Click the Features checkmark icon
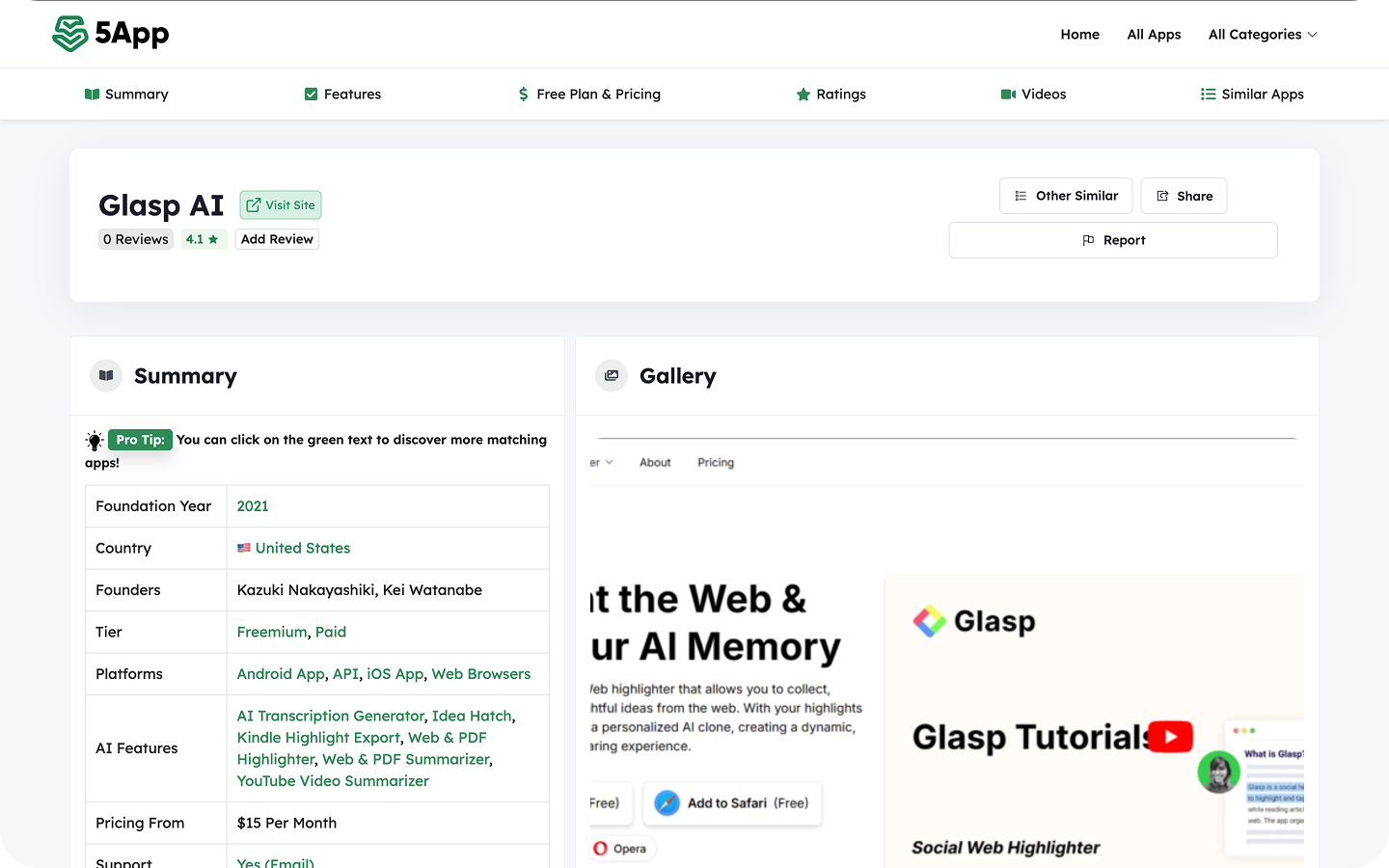The image size is (1389, 868). tap(311, 95)
